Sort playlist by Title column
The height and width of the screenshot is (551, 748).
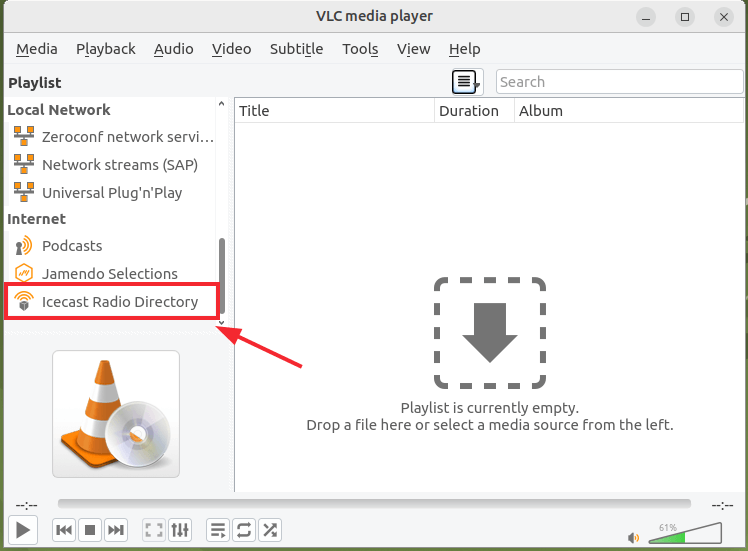(x=335, y=111)
